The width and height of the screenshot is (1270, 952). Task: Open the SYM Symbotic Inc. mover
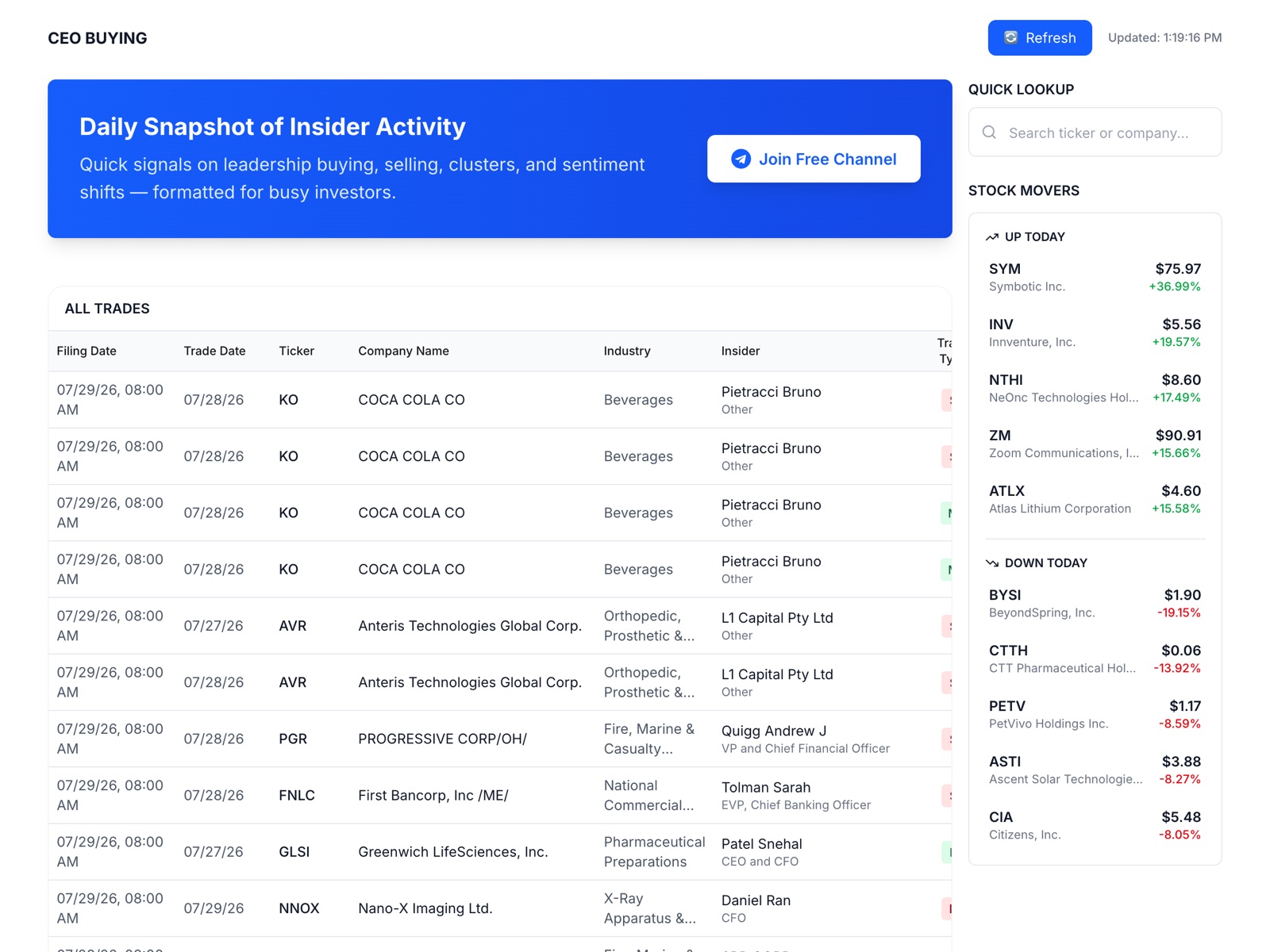pos(1095,278)
